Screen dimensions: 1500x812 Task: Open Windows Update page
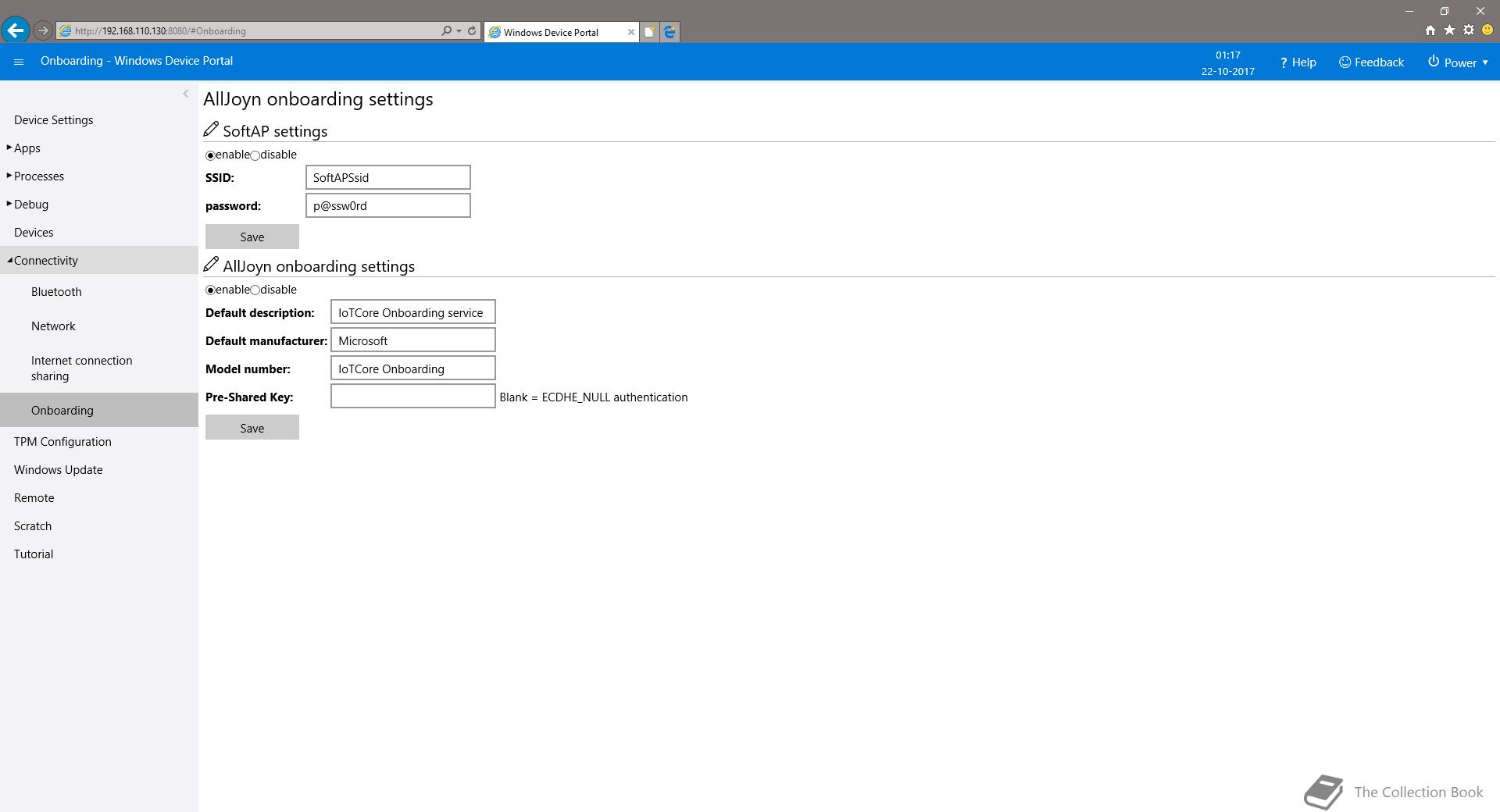(58, 469)
